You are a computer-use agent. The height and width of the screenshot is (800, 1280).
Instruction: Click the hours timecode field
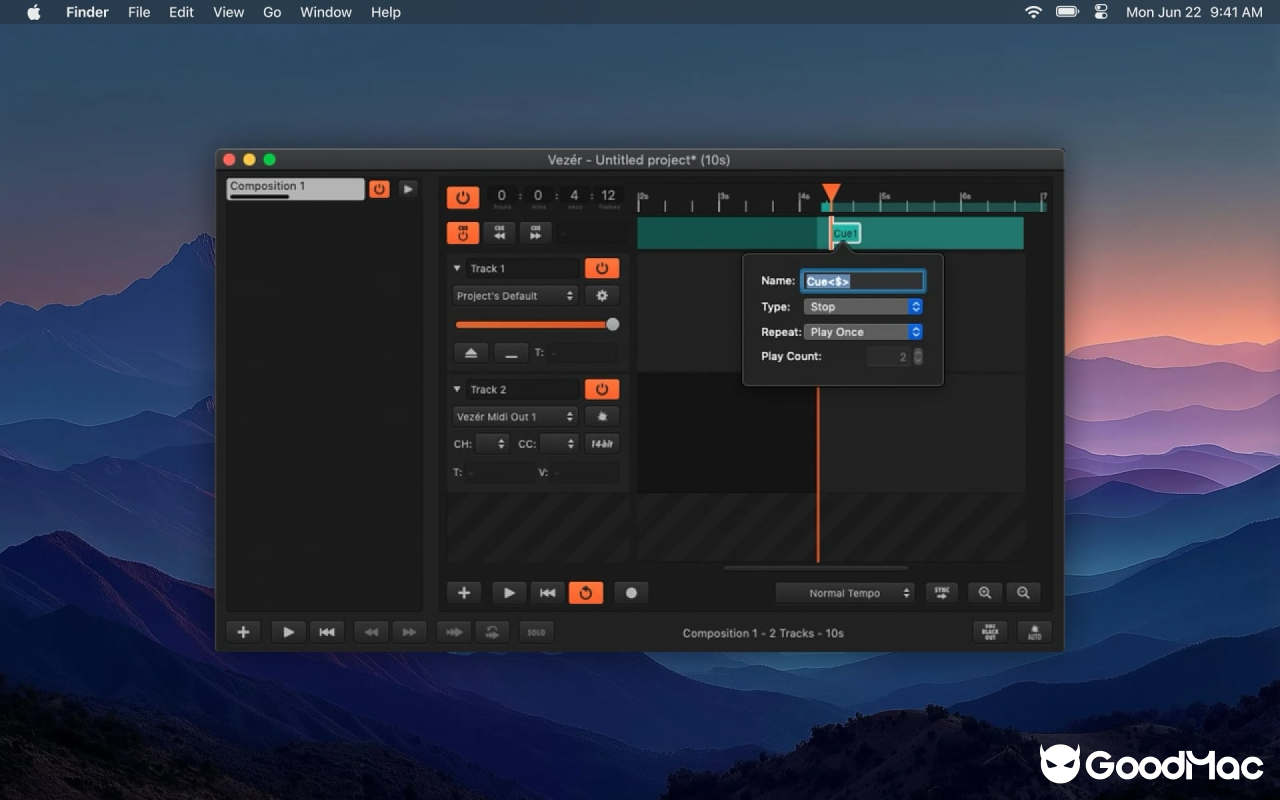click(x=502, y=198)
